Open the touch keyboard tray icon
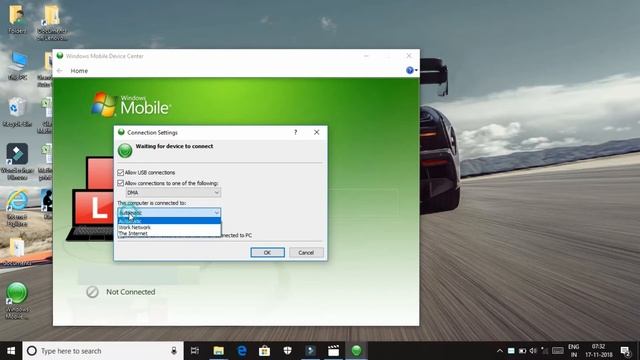640x360 pixels. [558, 351]
